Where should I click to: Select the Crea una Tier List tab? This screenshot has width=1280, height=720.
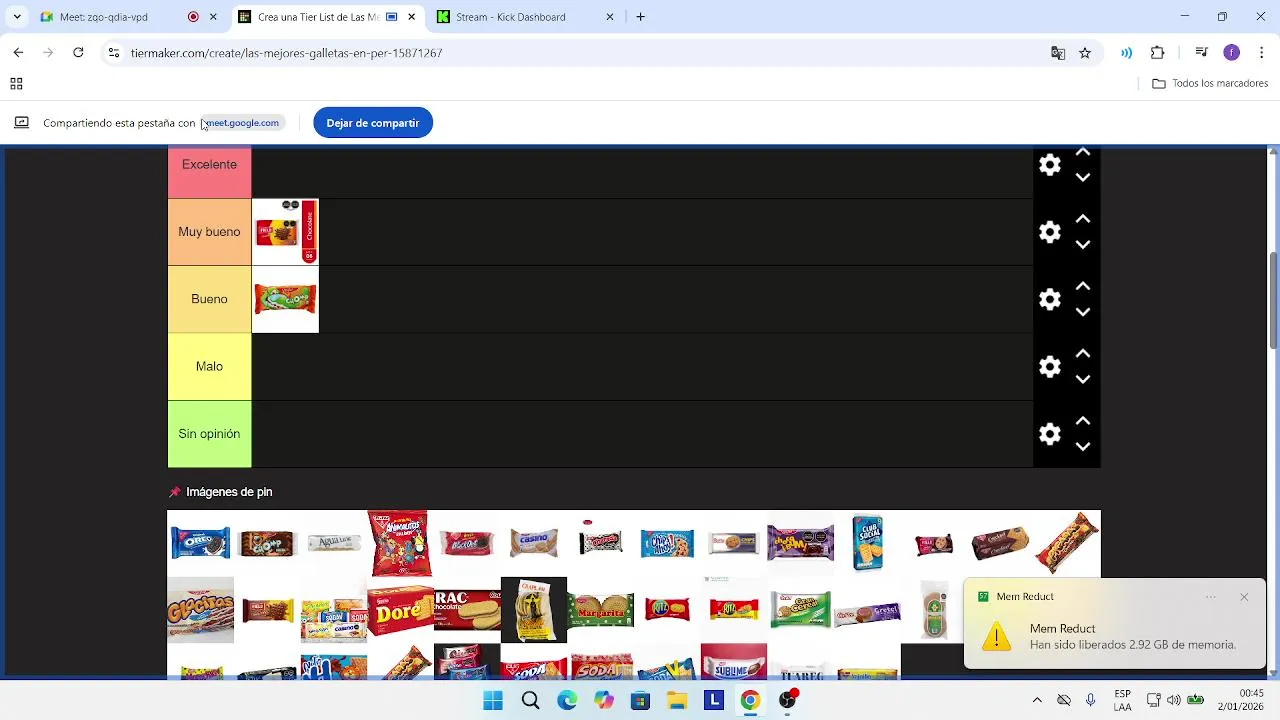[x=329, y=17]
